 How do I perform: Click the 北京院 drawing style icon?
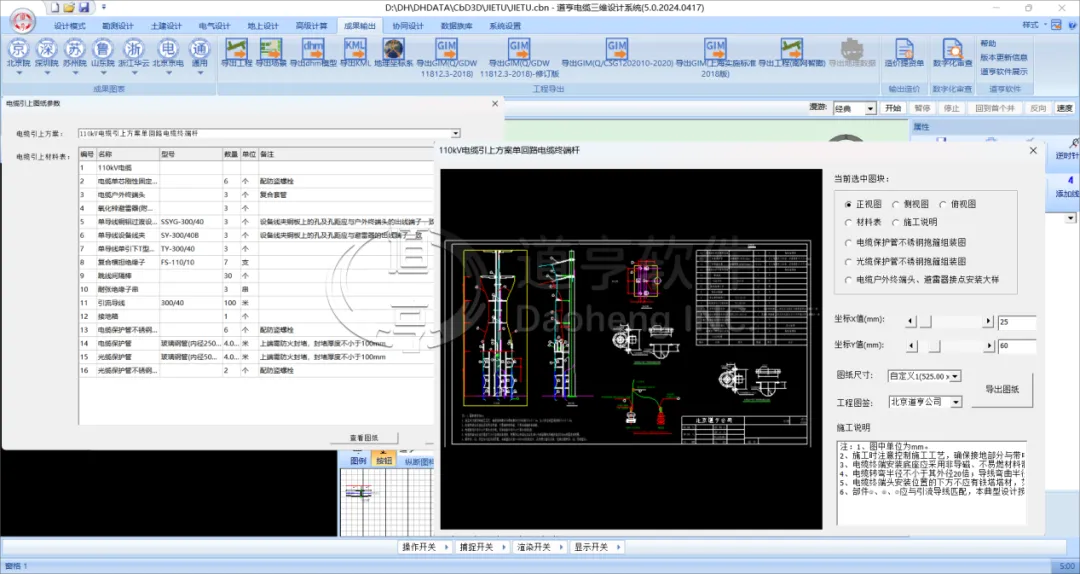click(x=18, y=50)
